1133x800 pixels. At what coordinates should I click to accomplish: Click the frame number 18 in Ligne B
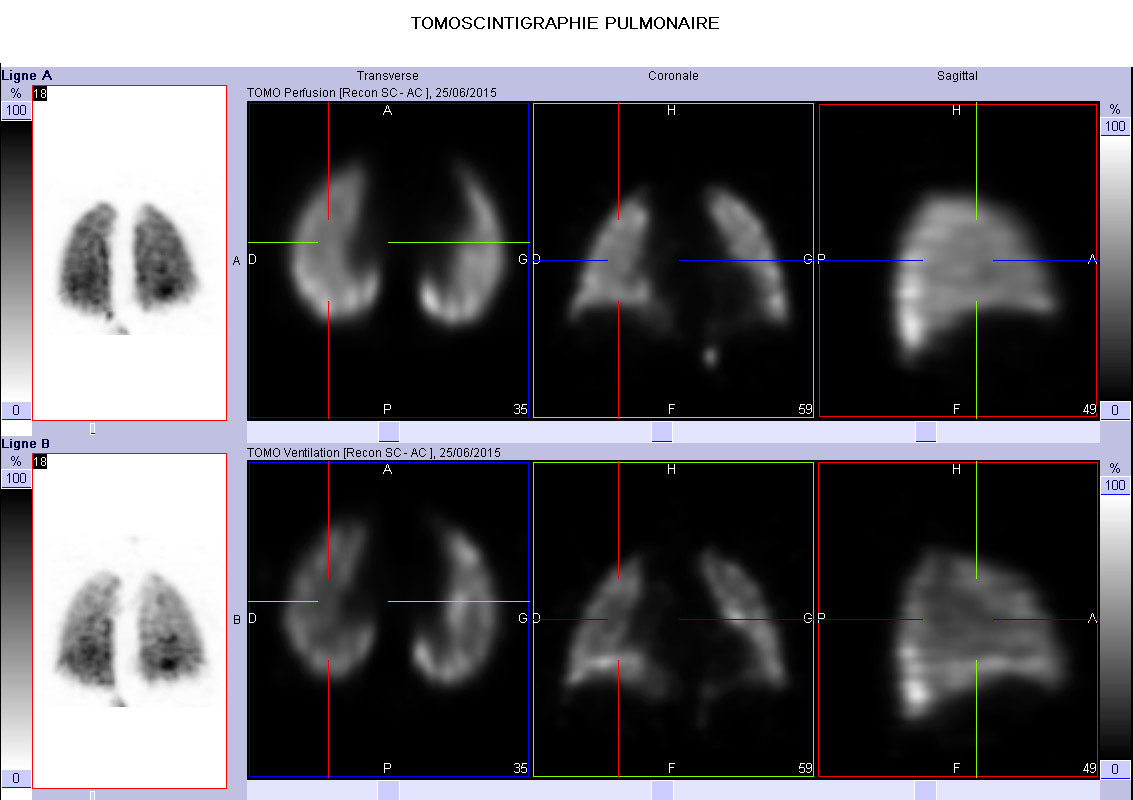pos(40,461)
